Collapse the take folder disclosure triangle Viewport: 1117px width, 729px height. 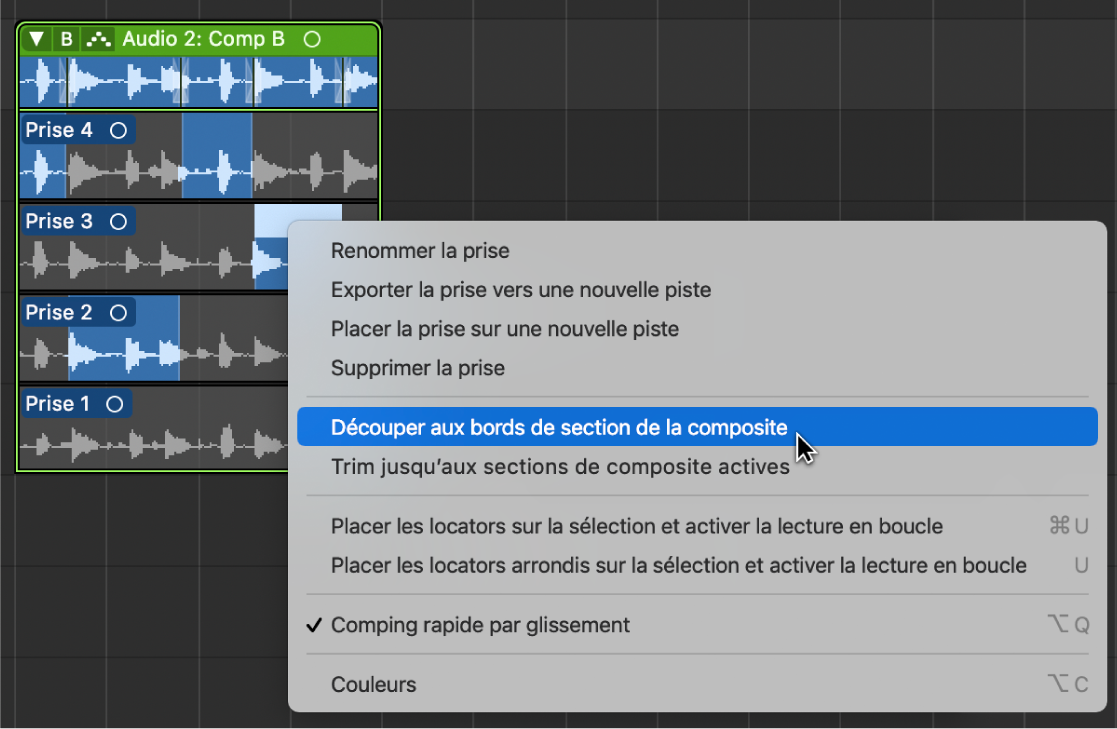click(35, 38)
